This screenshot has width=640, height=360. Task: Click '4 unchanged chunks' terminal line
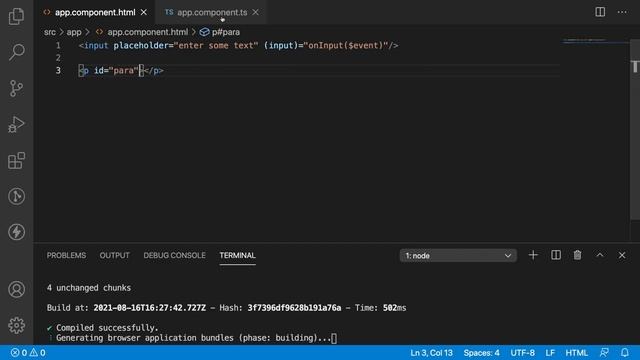coord(89,288)
